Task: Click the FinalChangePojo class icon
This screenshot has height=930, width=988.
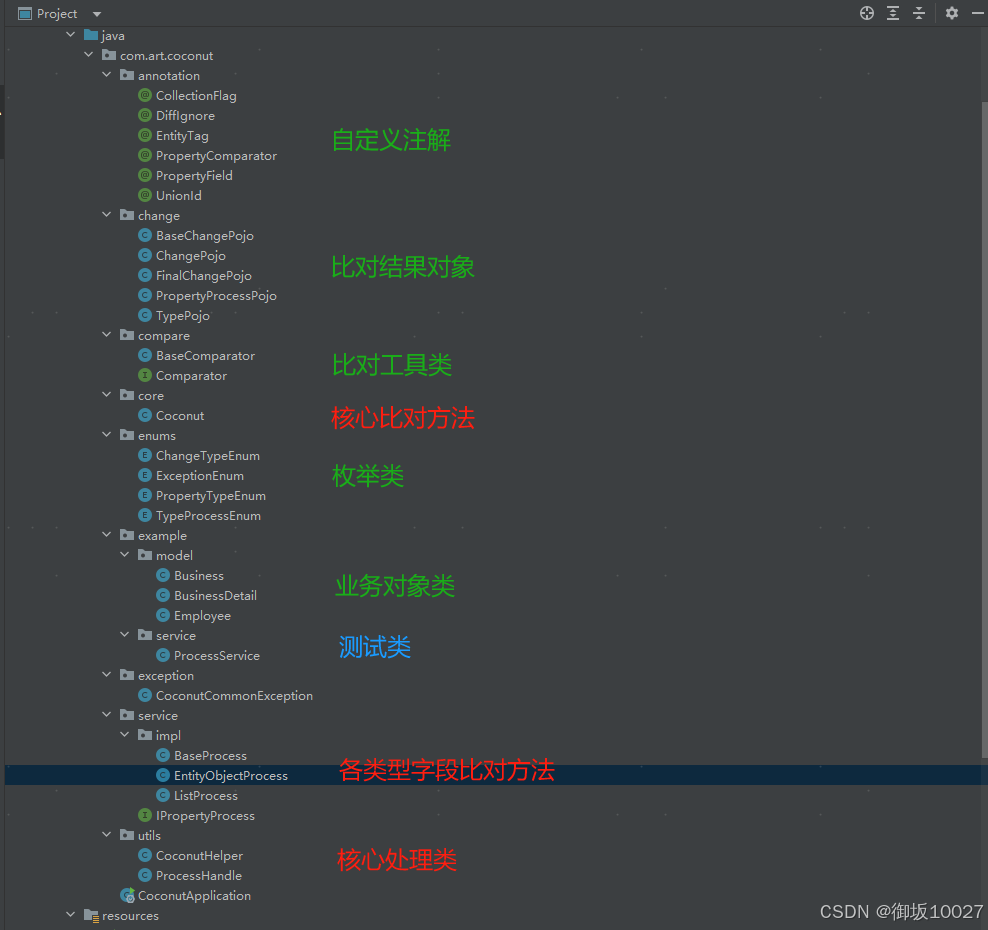Action: 145,275
